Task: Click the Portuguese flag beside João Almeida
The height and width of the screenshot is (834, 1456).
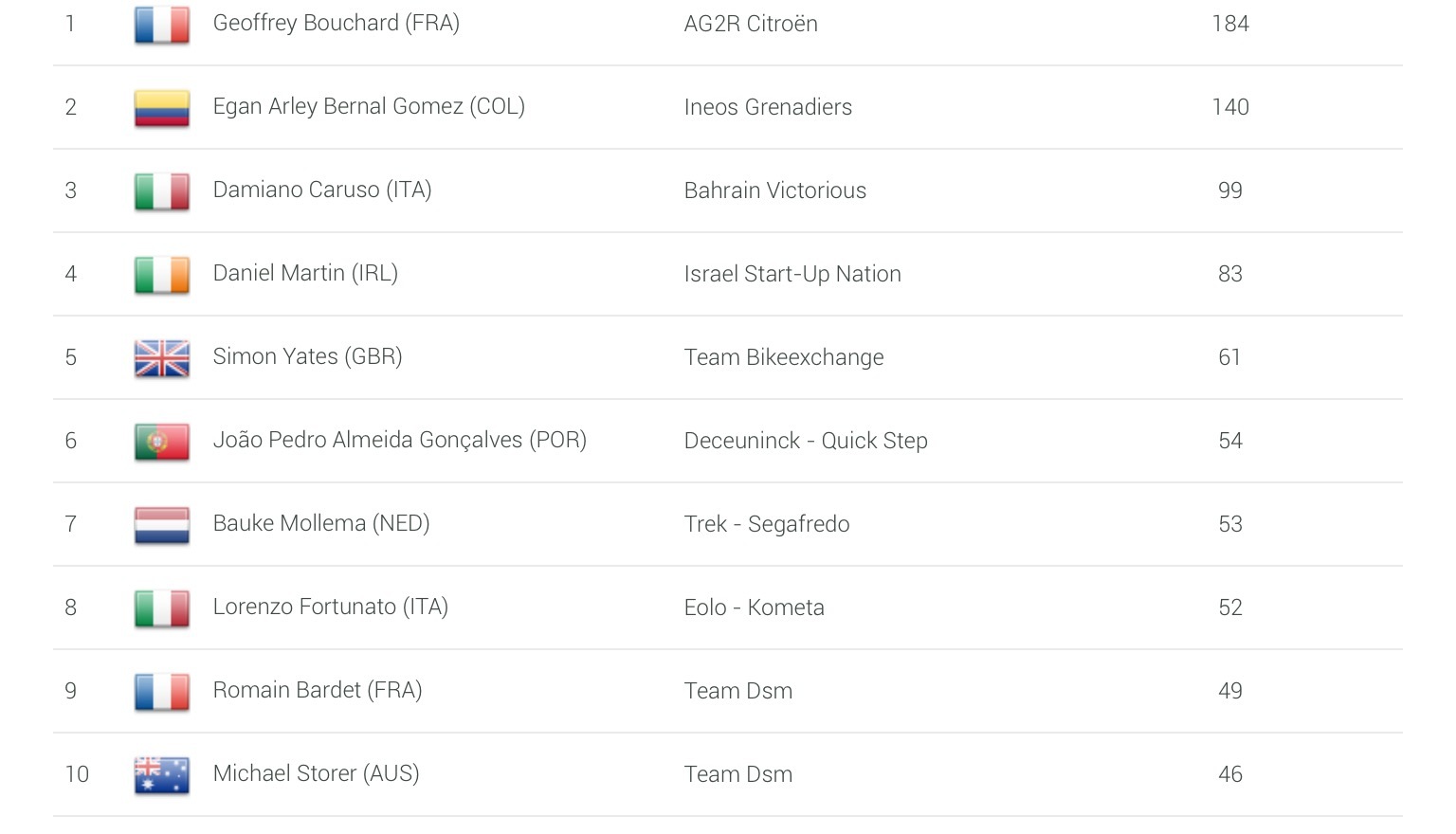Action: [162, 442]
